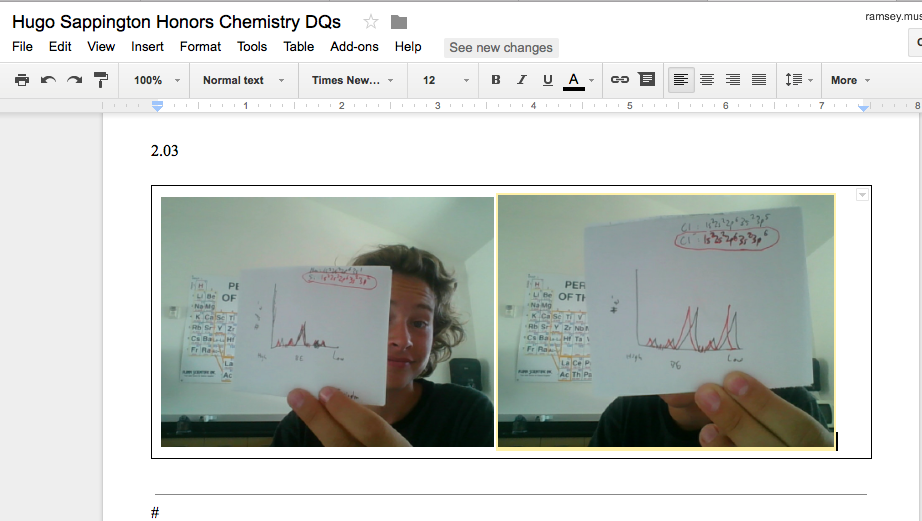922x521 pixels.
Task: Center align the text
Action: click(707, 80)
